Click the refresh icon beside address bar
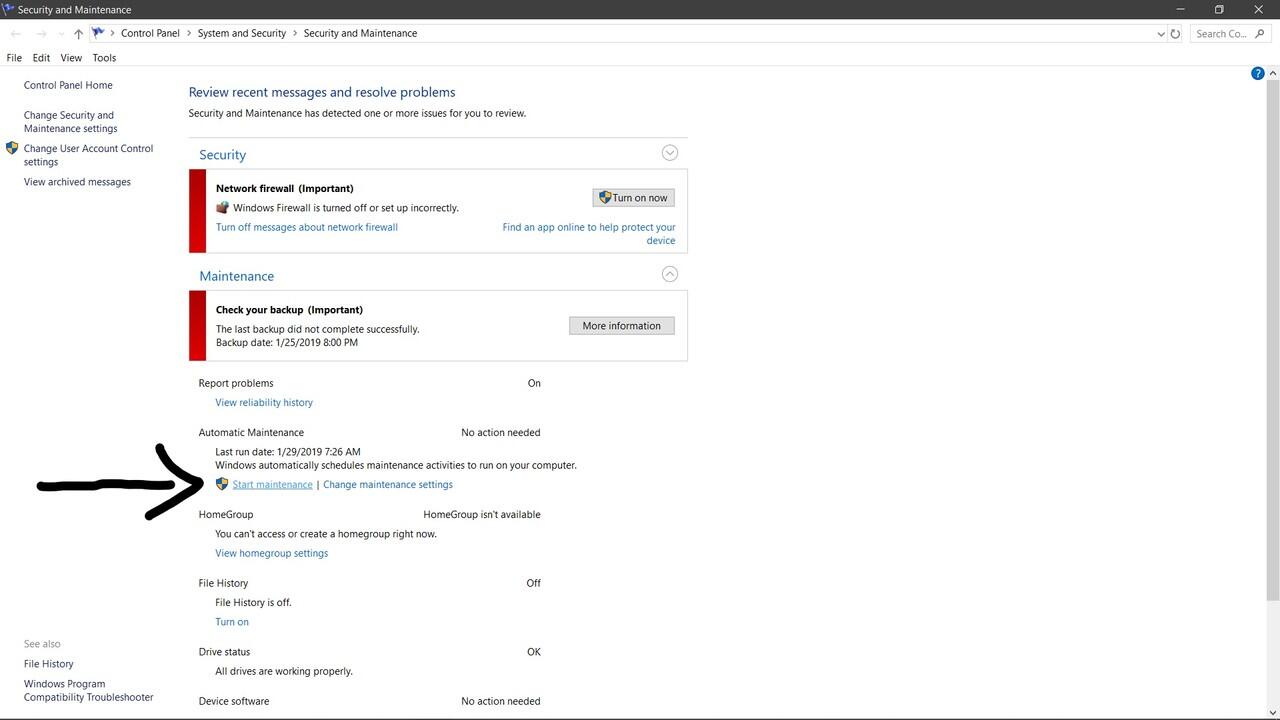This screenshot has height=720, width=1280. click(x=1175, y=34)
